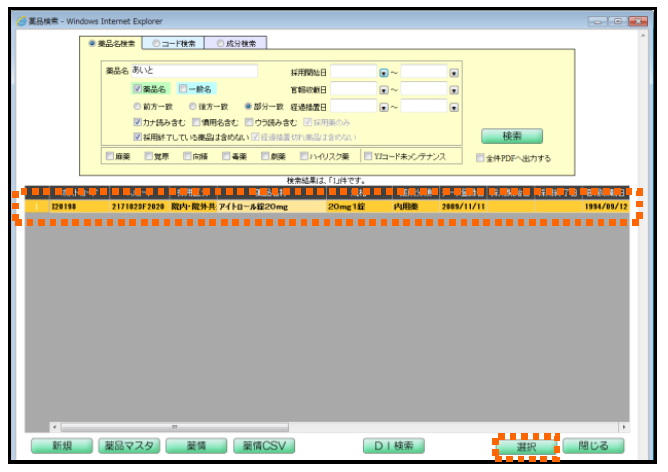The width and height of the screenshot is (668, 472).
Task: Select the 部分一致 radio button
Action: pos(248,105)
